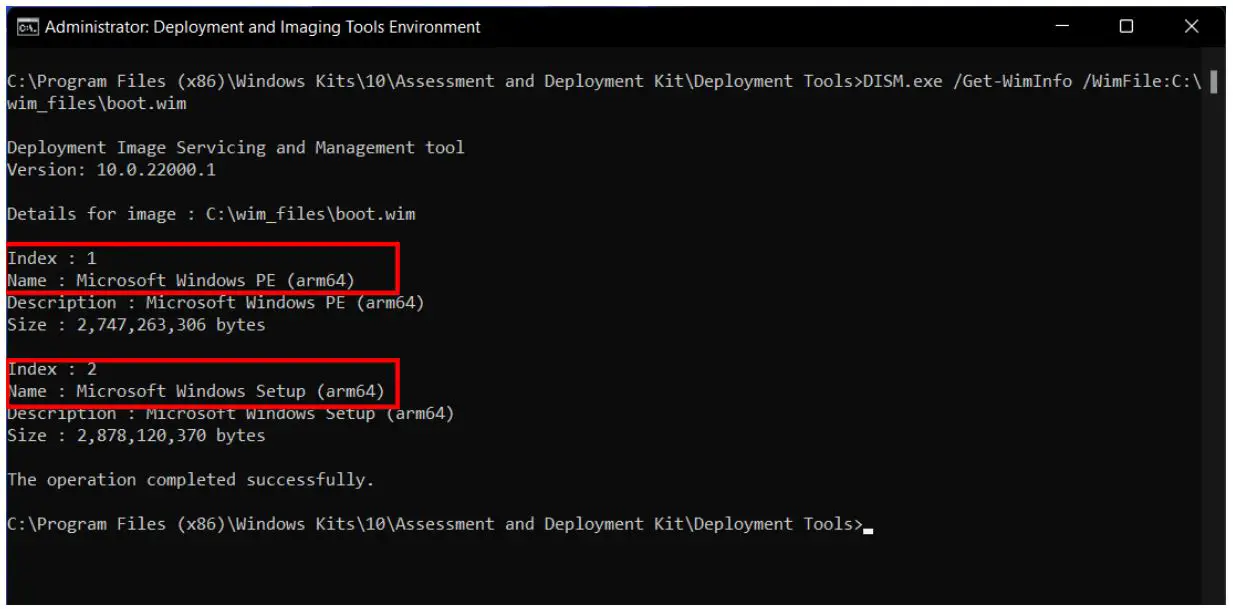Click the size value 2,878,120,370 bytes
The width and height of the screenshot is (1233, 609).
(165, 436)
